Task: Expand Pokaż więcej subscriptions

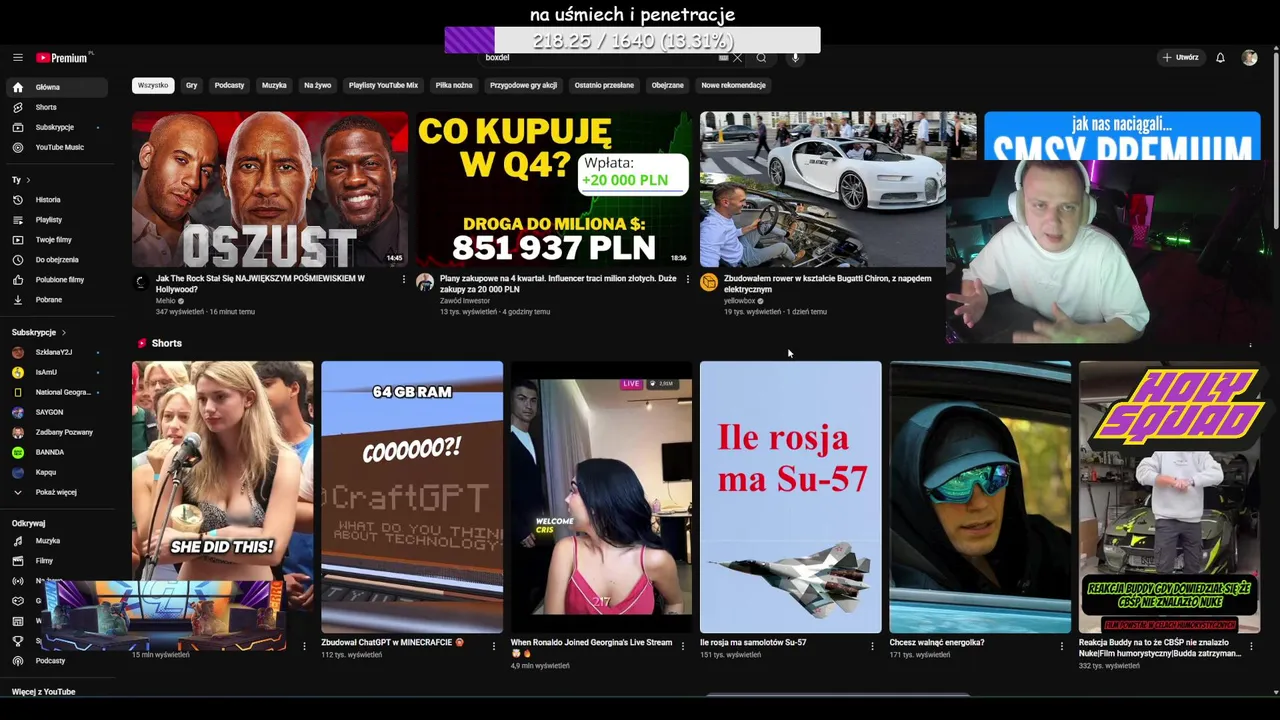Action: 55,492
